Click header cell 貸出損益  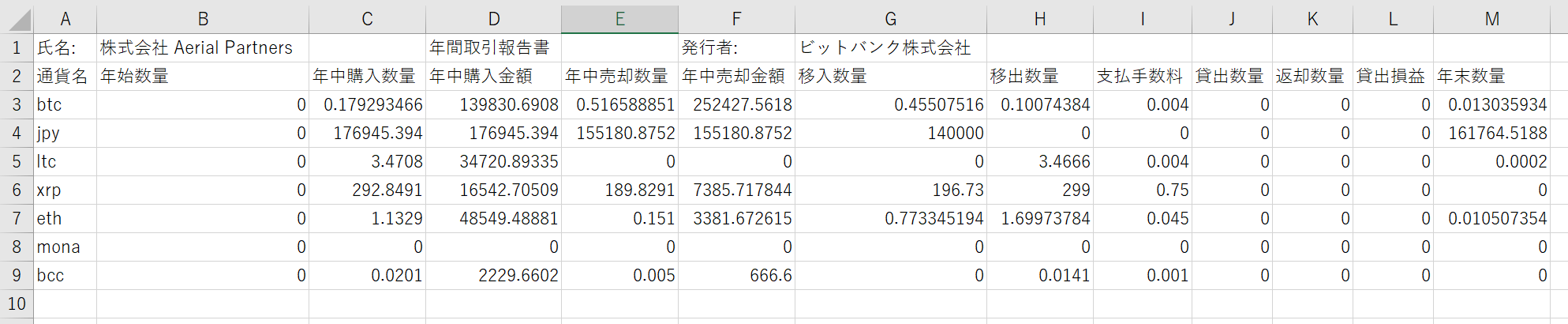(1393, 77)
